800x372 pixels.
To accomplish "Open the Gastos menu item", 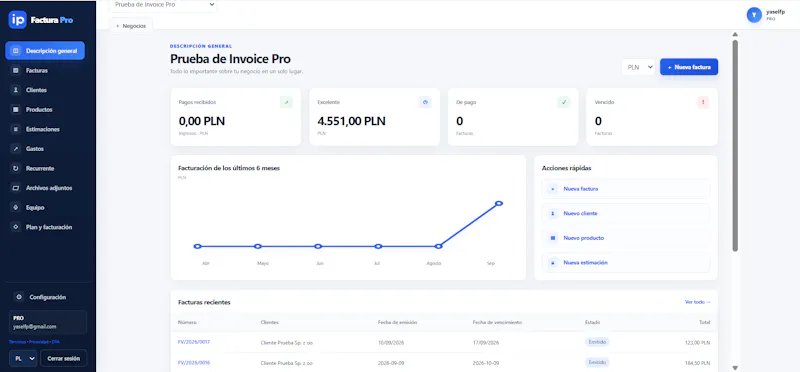I will click(x=45, y=149).
